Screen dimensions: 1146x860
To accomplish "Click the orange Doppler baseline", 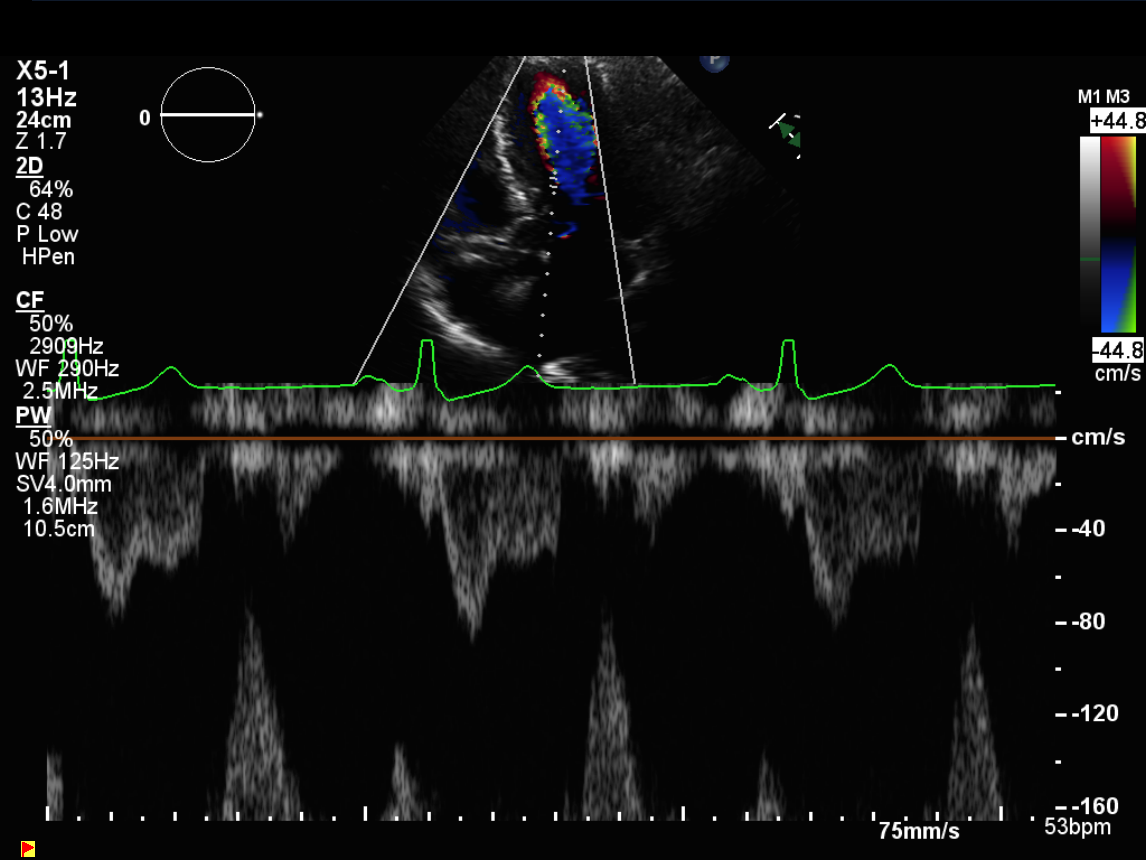I will [x=560, y=438].
